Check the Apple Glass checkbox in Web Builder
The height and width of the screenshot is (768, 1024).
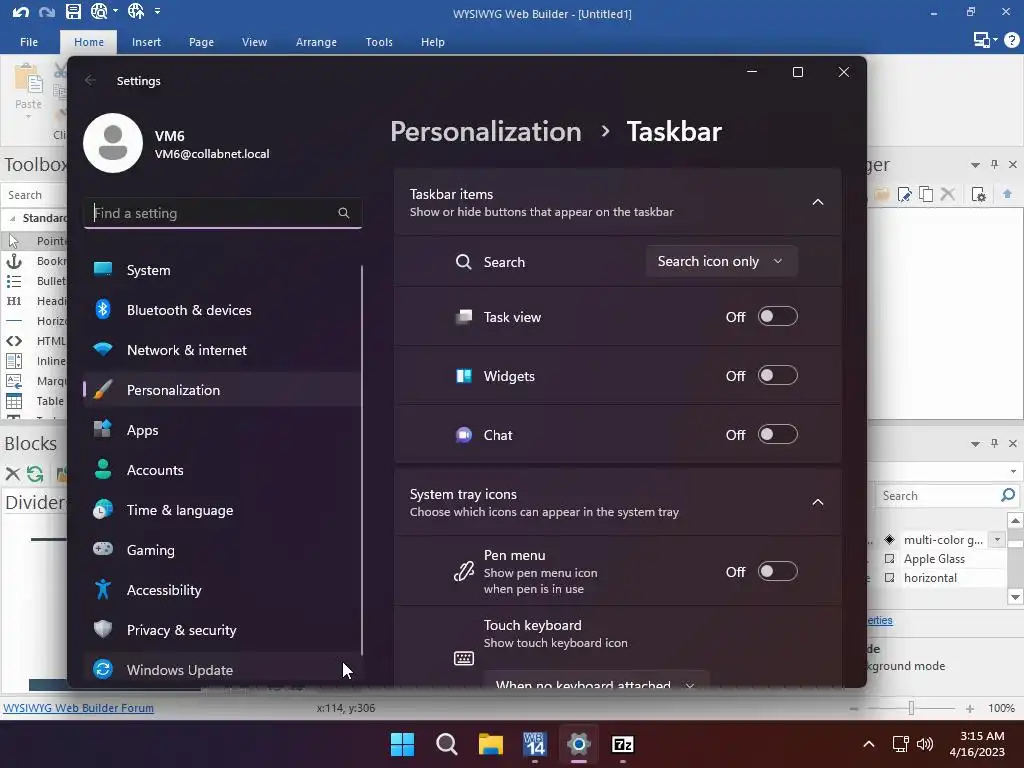889,559
